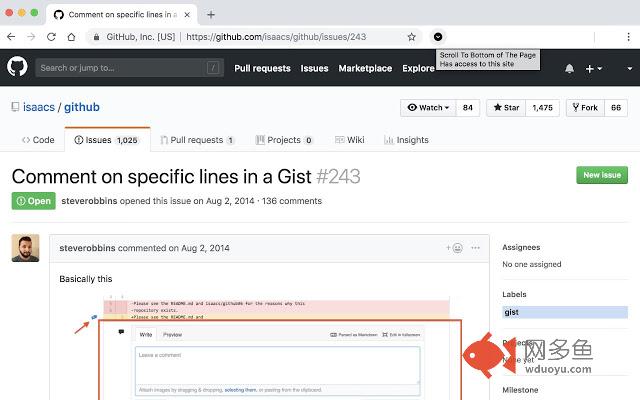Bookmark this page with the star icon
Viewport: 640px width, 400px height.
[411, 37]
